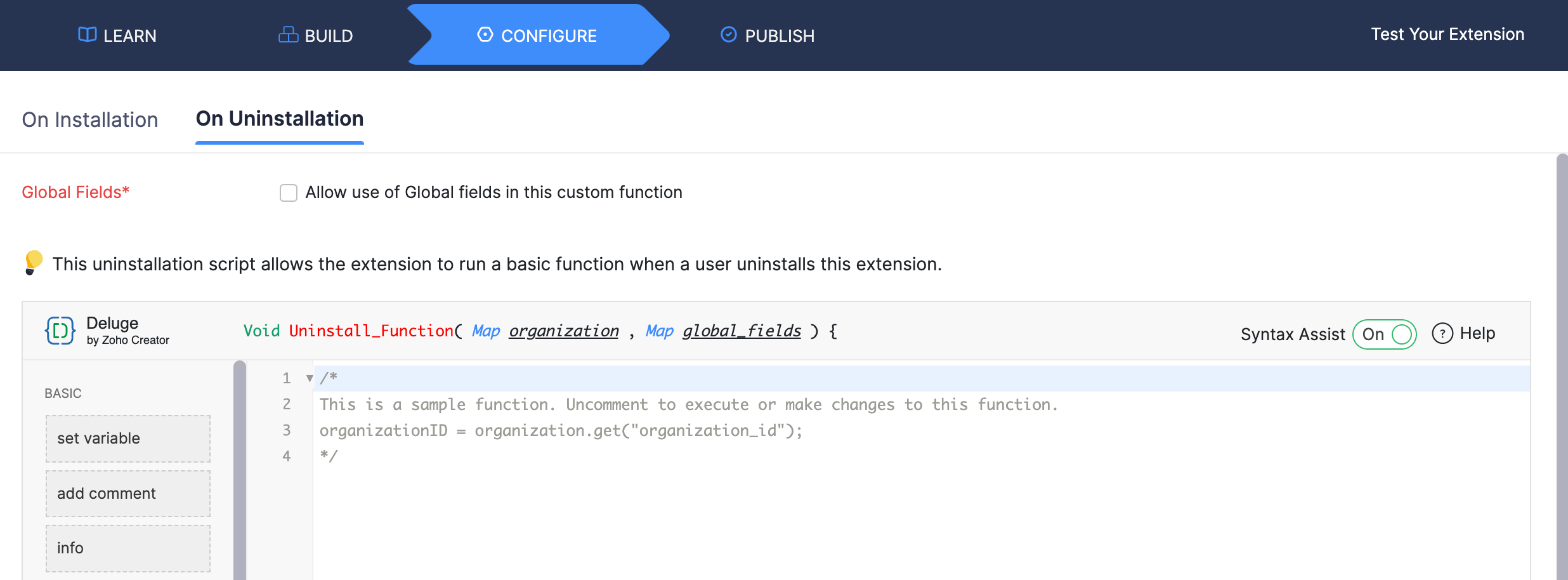Click the Help question mark icon
The image size is (1568, 580).
pos(1442,333)
